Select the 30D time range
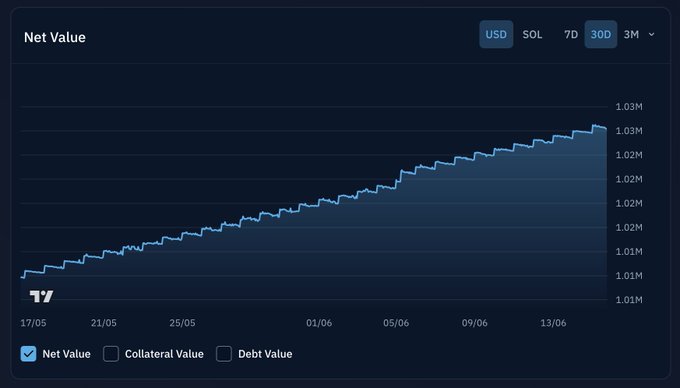The height and width of the screenshot is (388, 680). click(601, 34)
